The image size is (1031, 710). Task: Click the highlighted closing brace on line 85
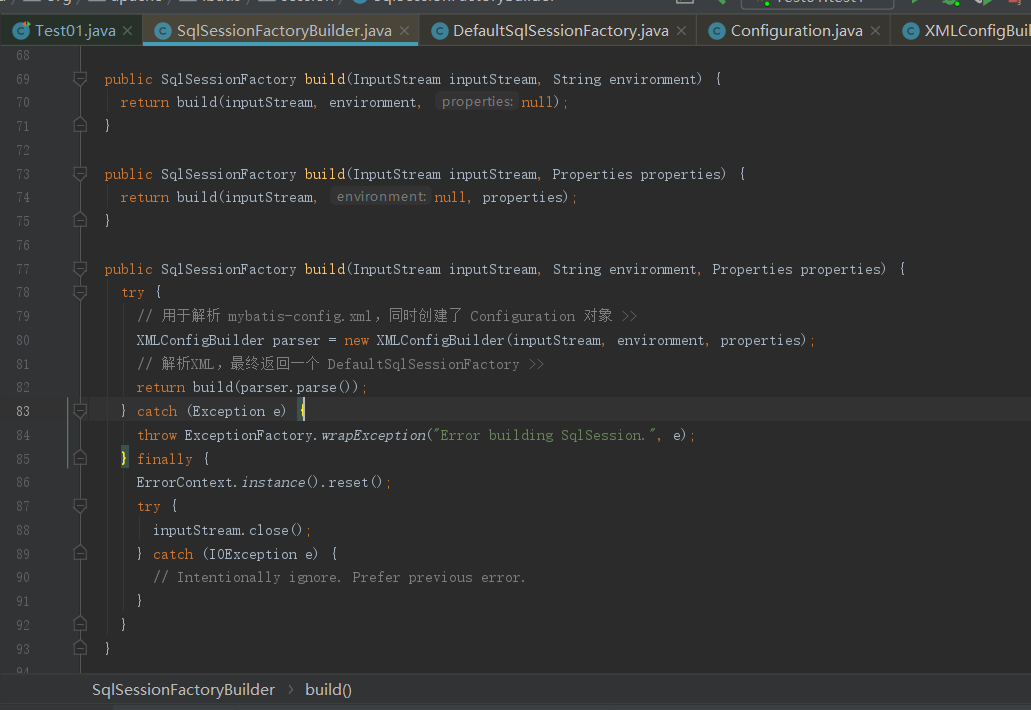(x=124, y=458)
